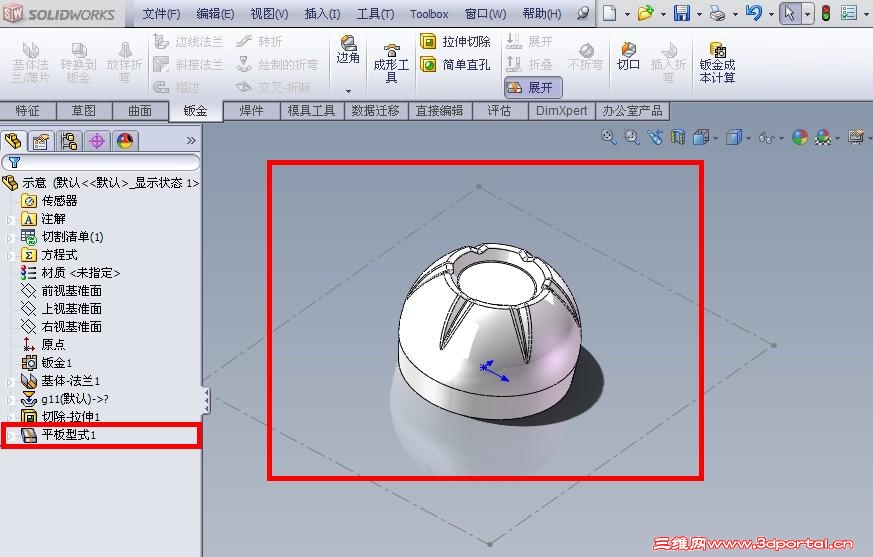Image resolution: width=873 pixels, height=557 pixels.
Task: Switch to the 草图 tab
Action: coord(84,111)
